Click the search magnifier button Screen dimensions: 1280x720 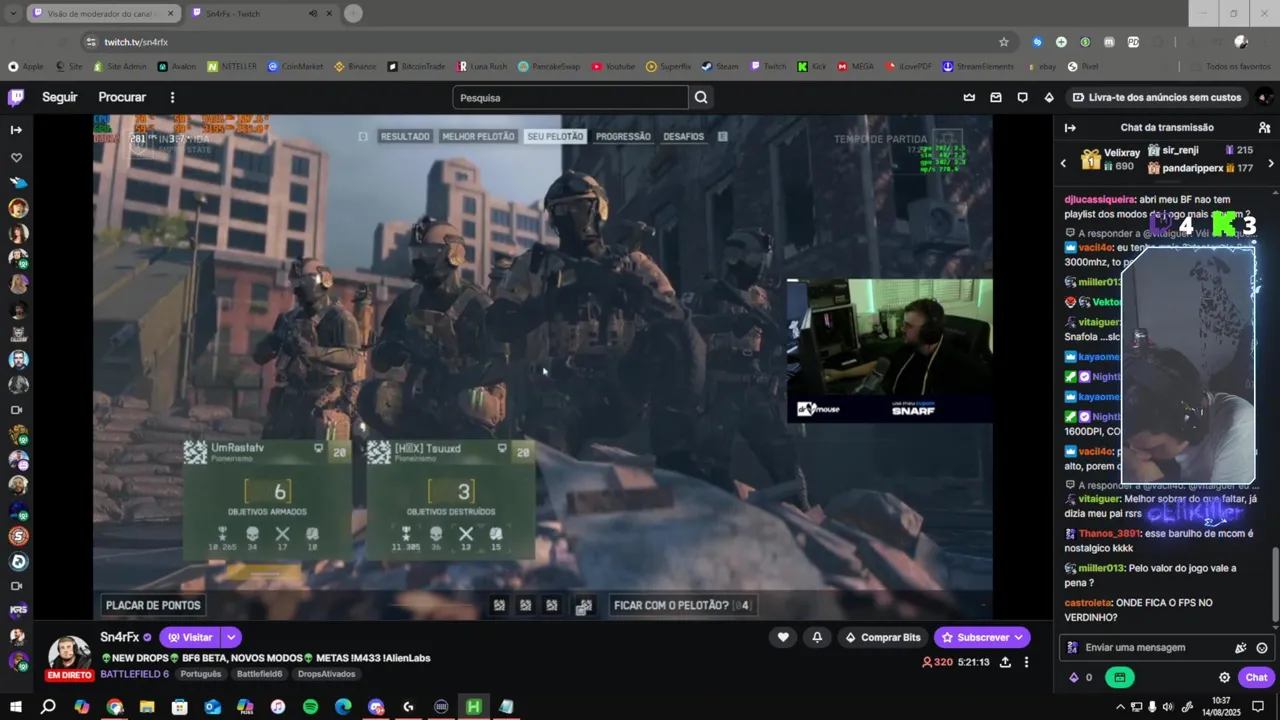701,97
